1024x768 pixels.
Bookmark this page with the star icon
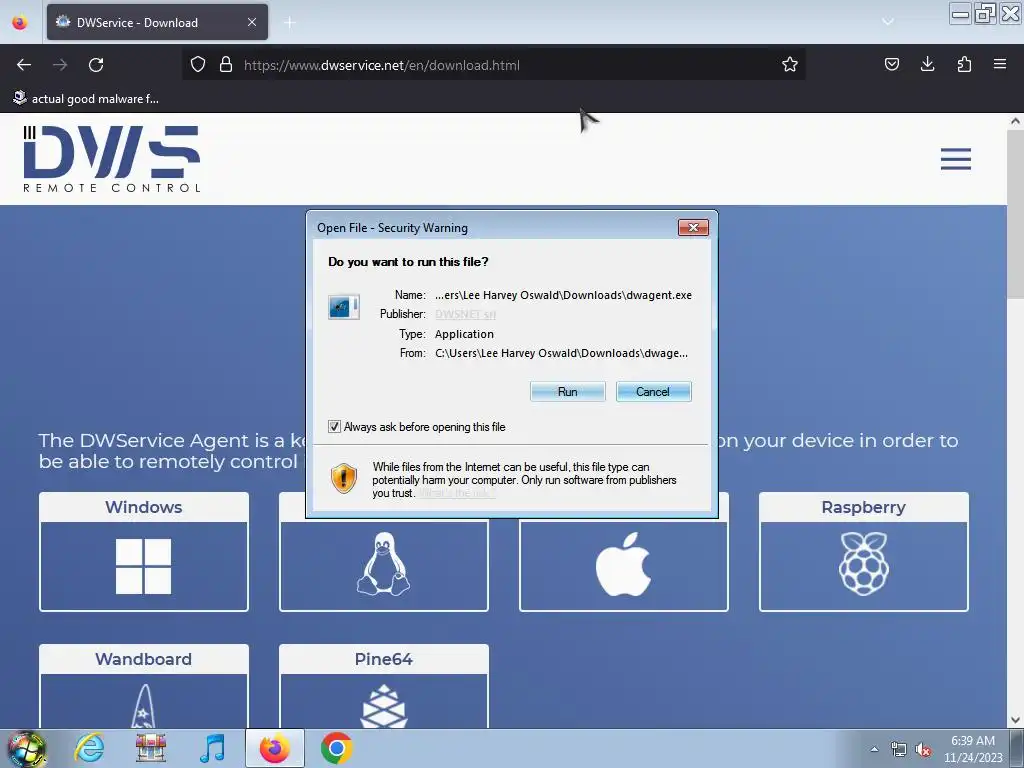pyautogui.click(x=790, y=65)
